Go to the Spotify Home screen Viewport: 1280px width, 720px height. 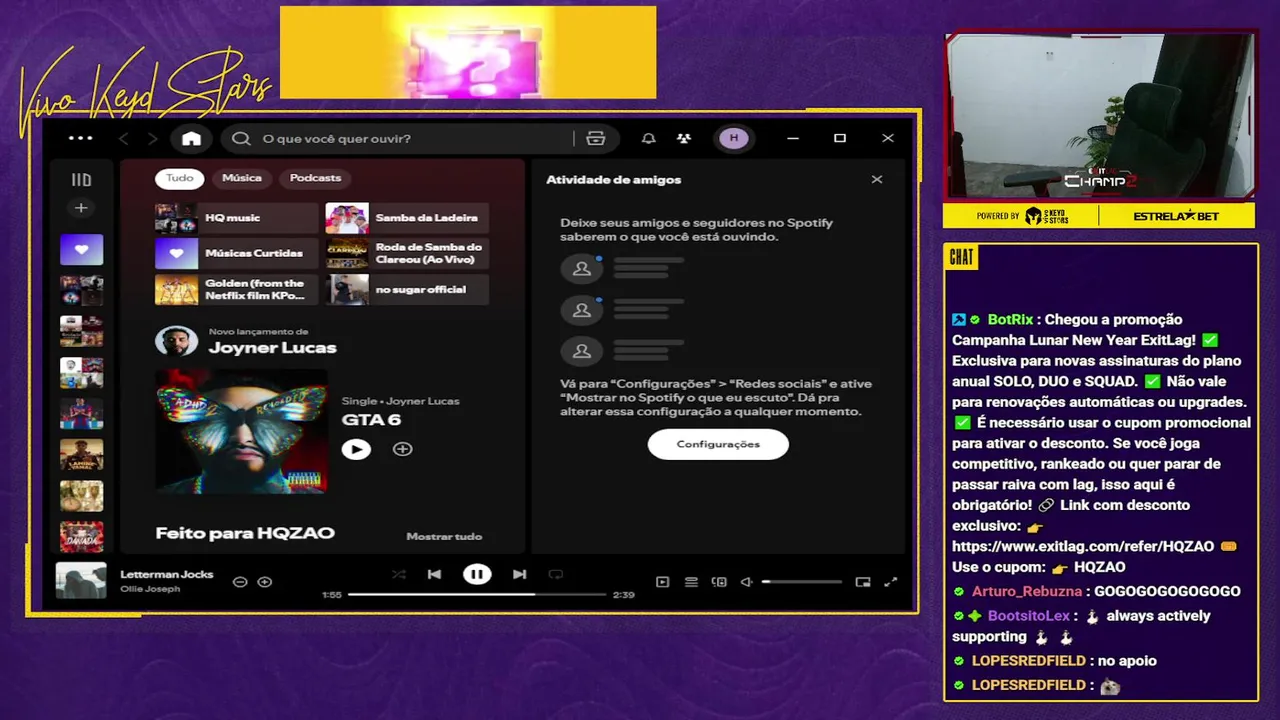click(191, 138)
